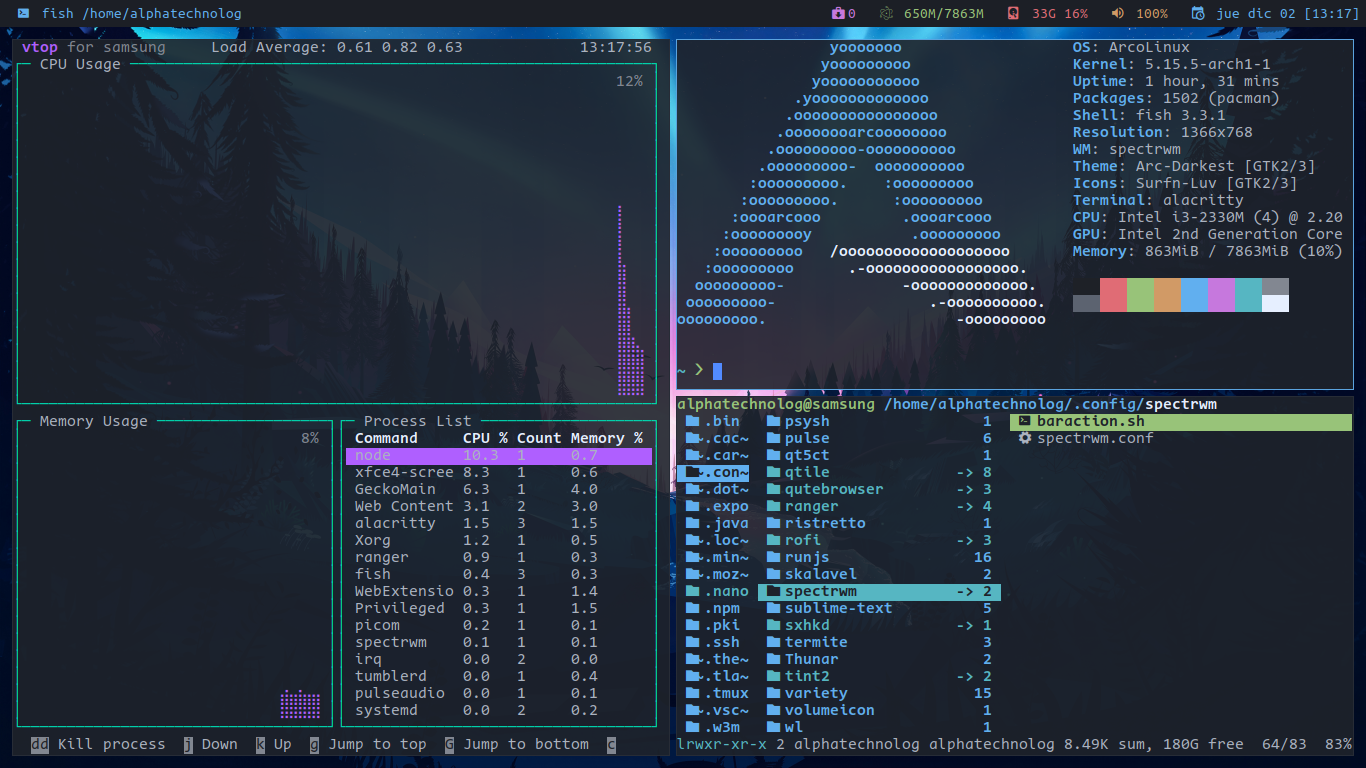Click the folder icon next to Thunar
The image size is (1366, 768).
[773, 660]
